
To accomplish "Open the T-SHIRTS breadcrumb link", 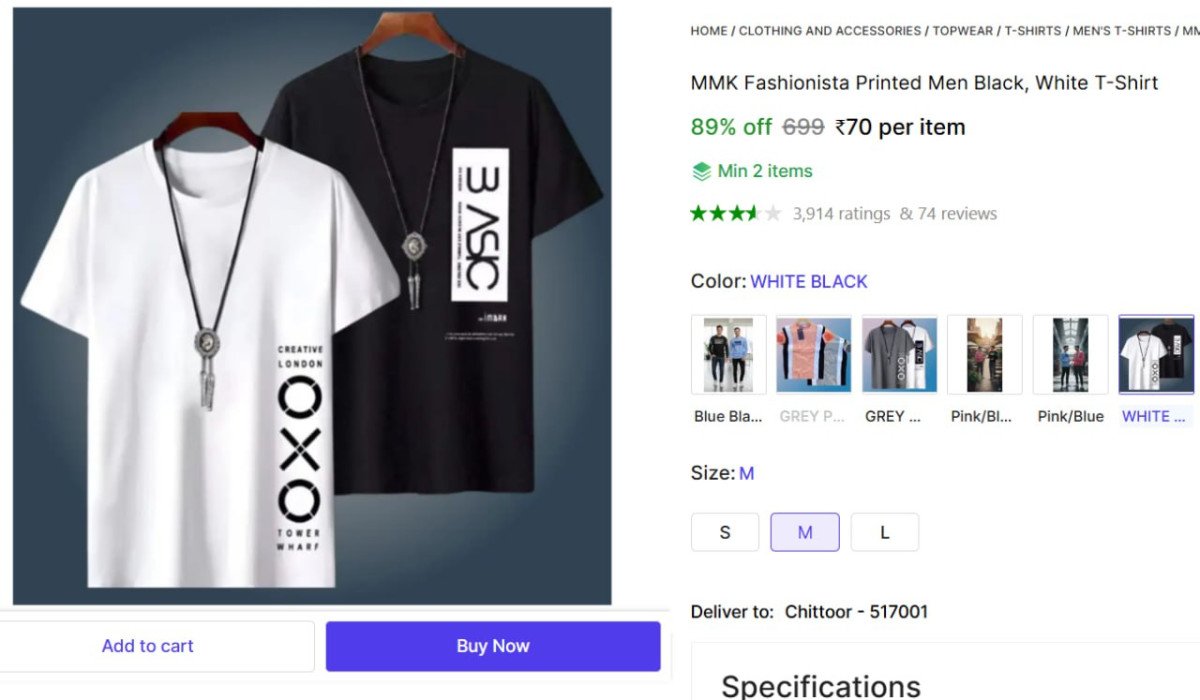I will point(1033,31).
